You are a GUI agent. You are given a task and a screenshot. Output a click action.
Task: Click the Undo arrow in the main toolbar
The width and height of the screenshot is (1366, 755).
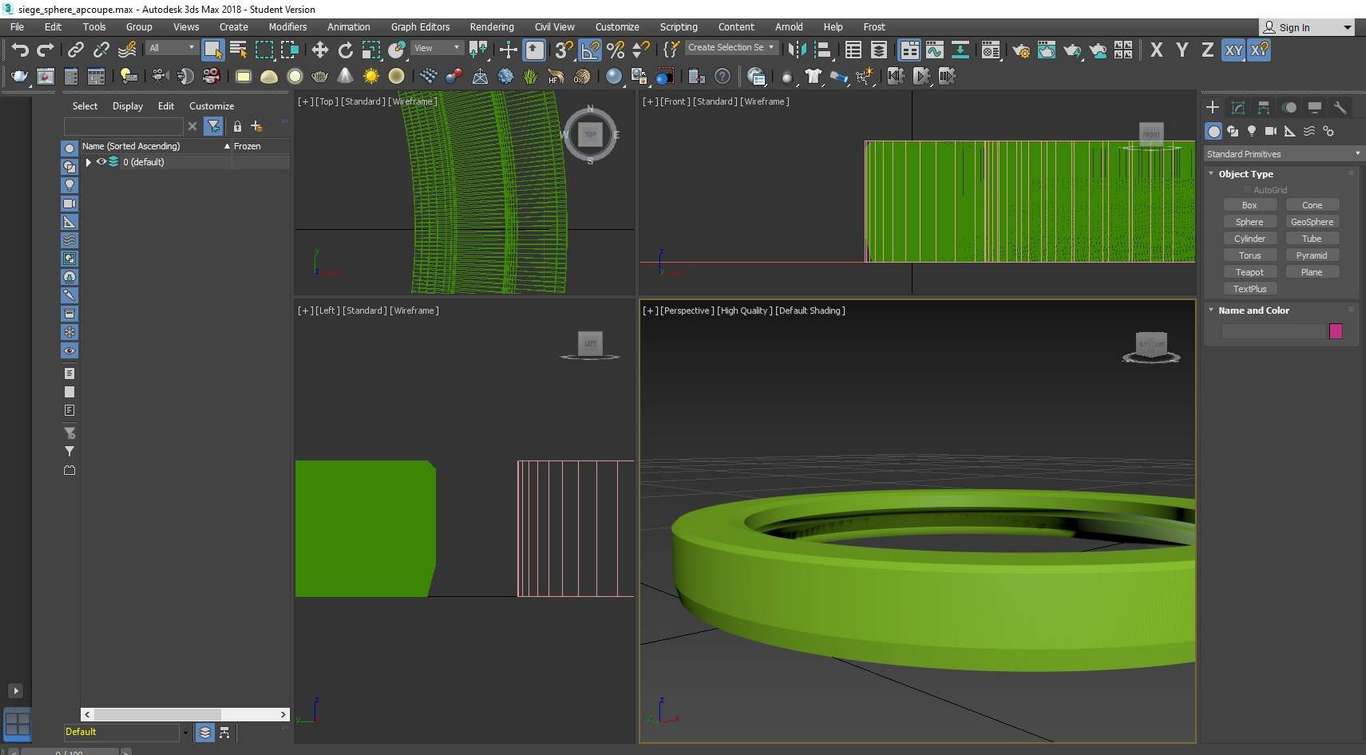(20, 49)
